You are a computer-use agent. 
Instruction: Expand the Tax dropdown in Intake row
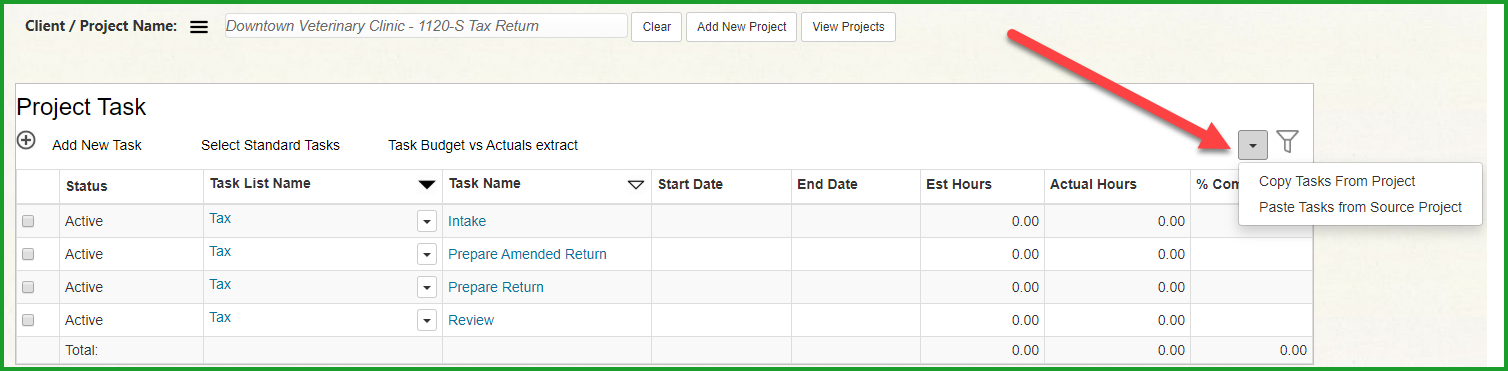(x=427, y=221)
